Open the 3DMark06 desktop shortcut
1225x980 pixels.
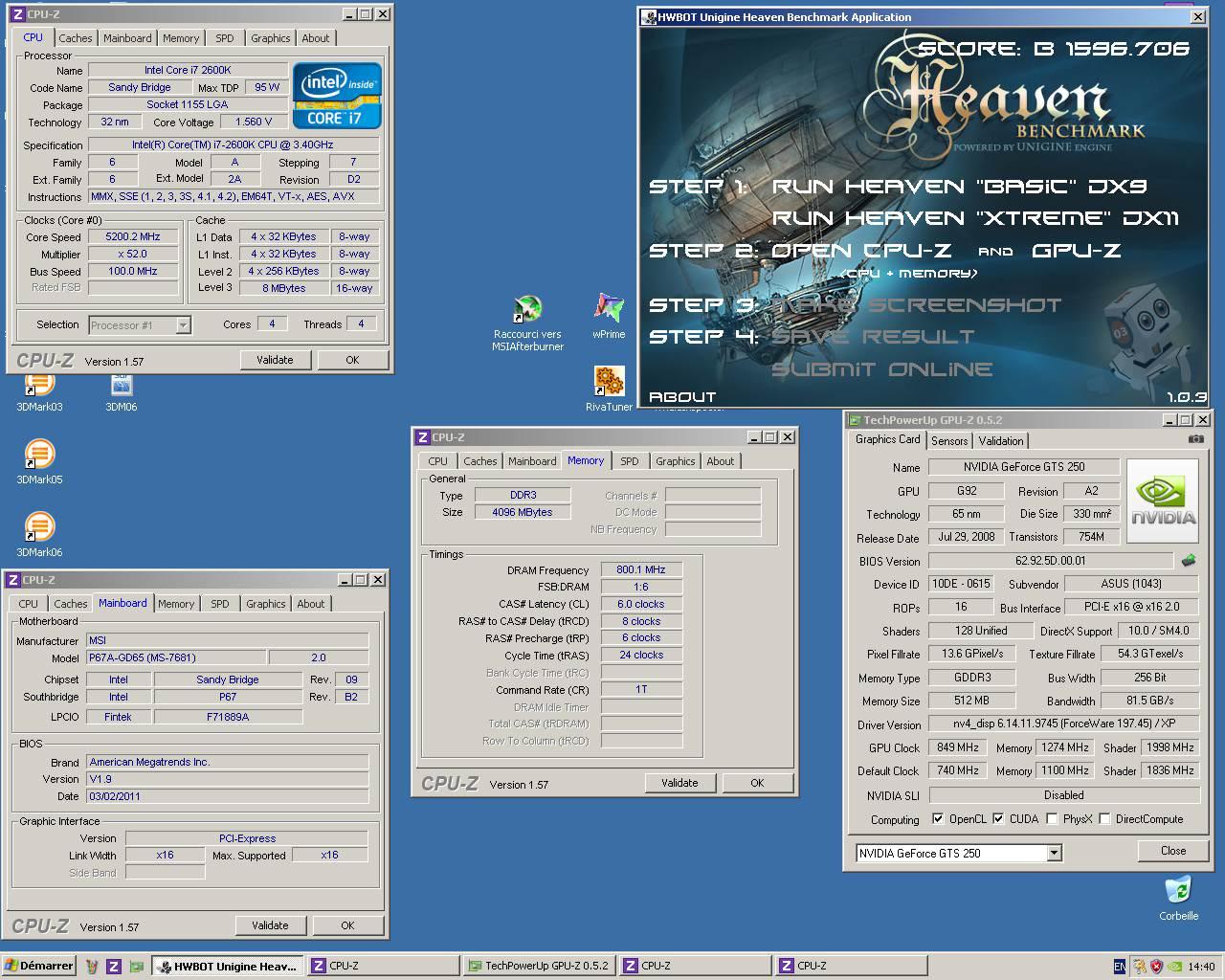click(39, 533)
